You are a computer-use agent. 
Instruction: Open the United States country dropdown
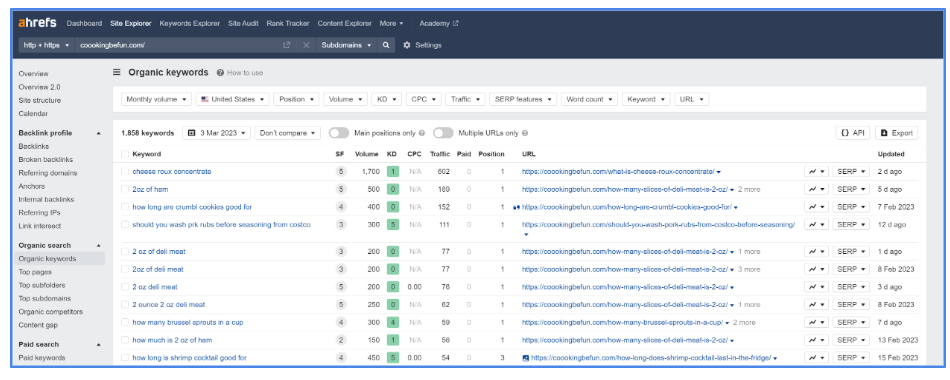point(233,99)
